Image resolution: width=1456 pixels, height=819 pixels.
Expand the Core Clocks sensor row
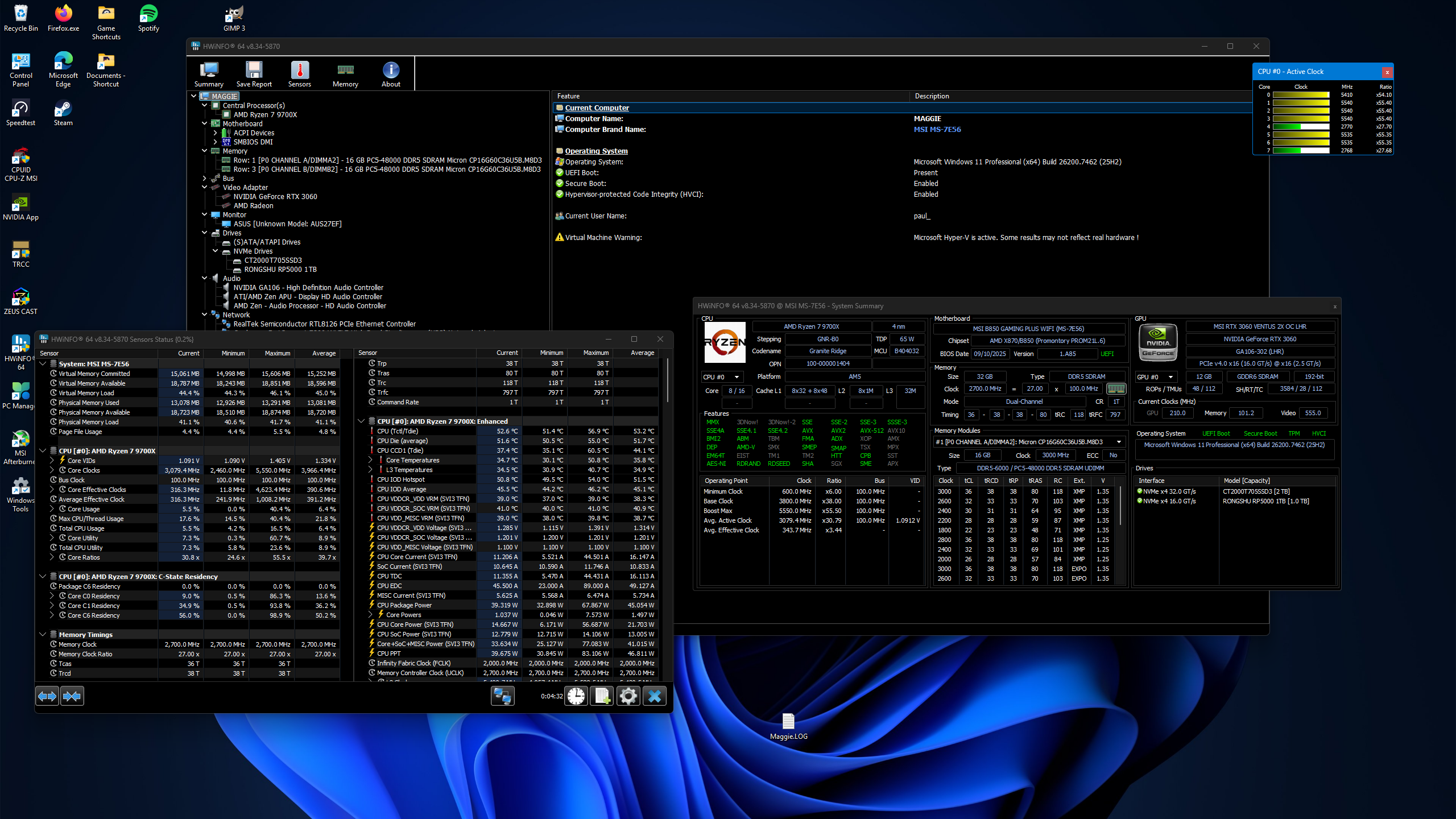pyautogui.click(x=52, y=470)
